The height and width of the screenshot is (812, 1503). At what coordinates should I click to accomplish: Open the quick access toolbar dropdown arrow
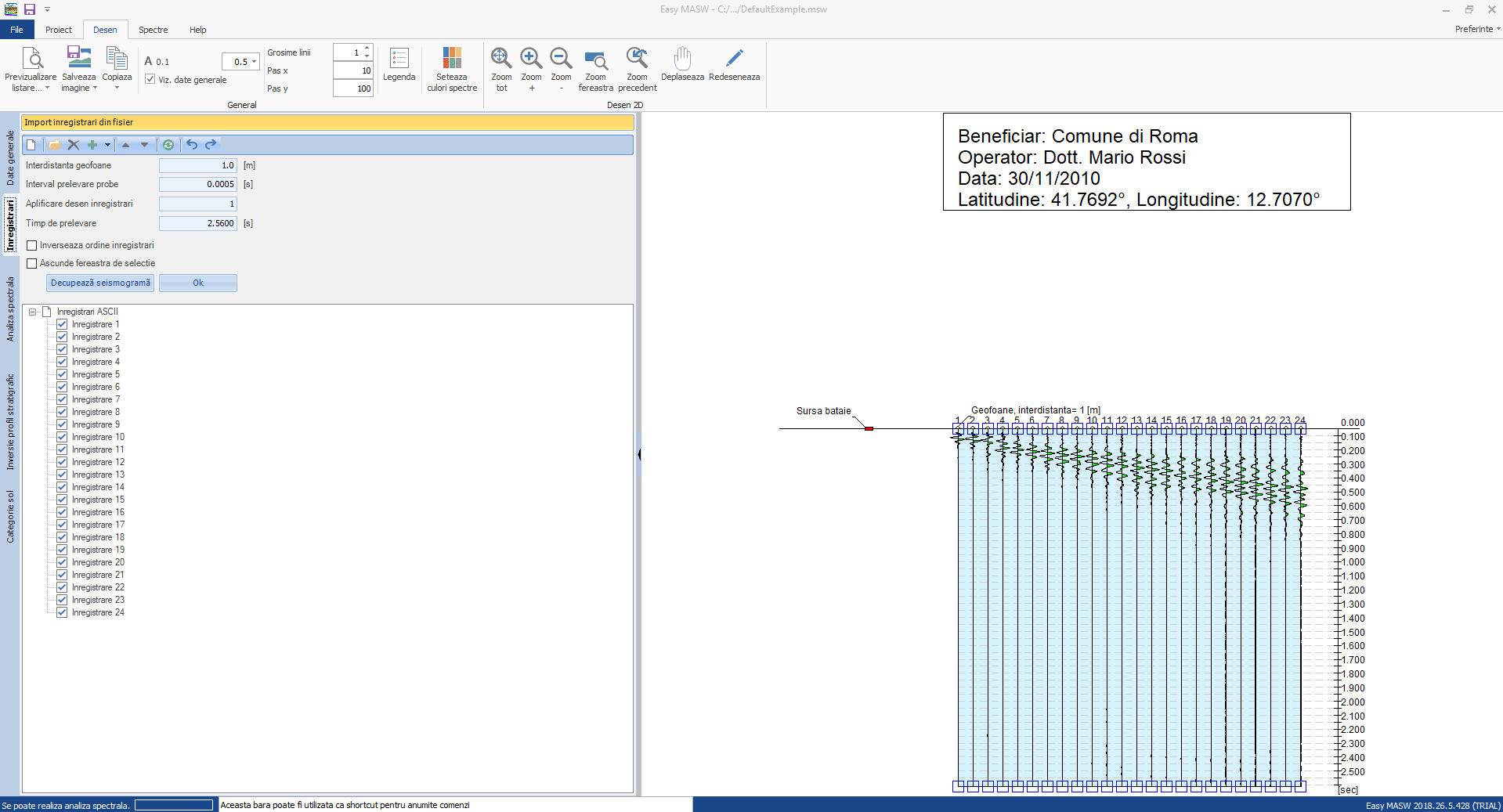[x=47, y=9]
